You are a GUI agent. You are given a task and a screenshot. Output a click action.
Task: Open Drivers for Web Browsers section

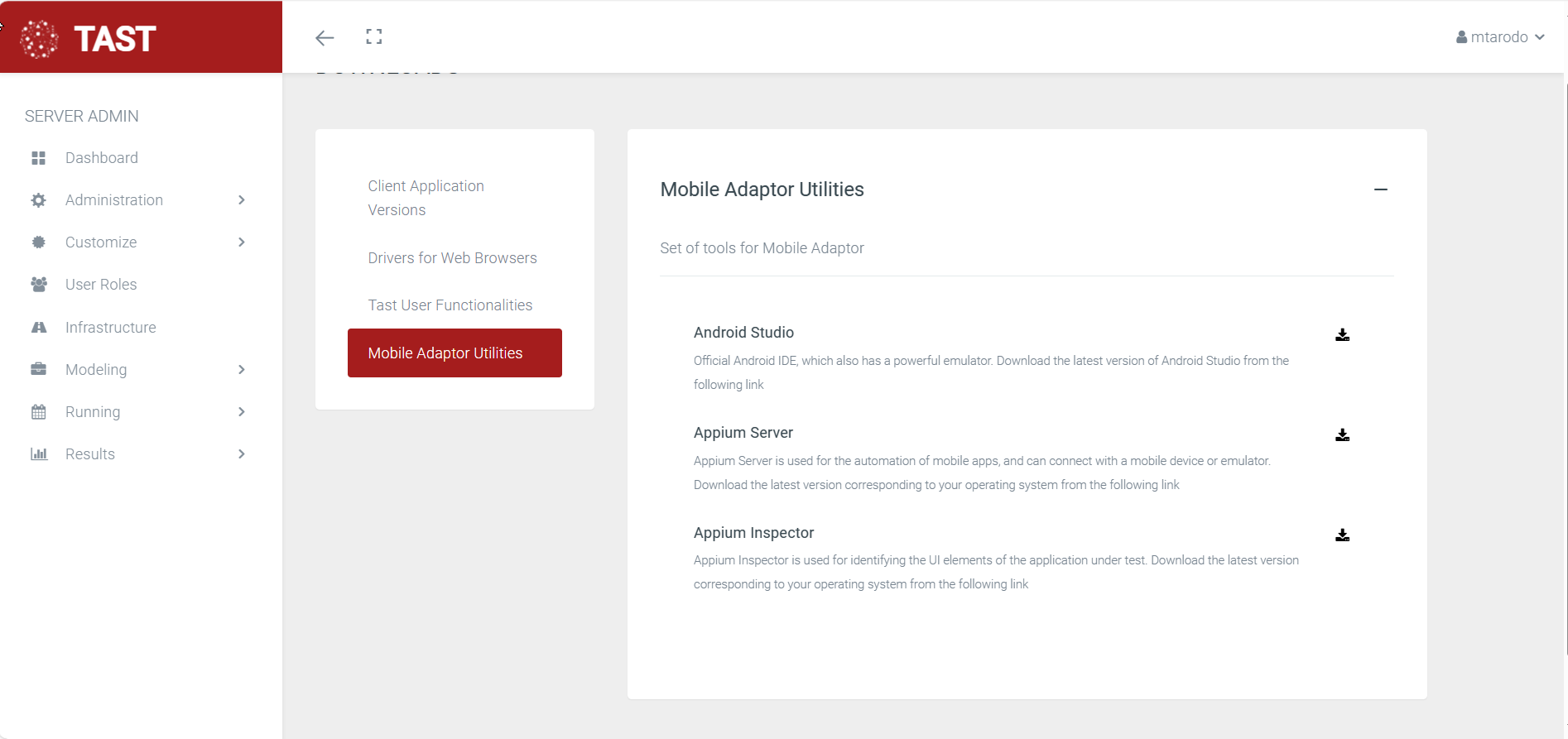point(452,258)
